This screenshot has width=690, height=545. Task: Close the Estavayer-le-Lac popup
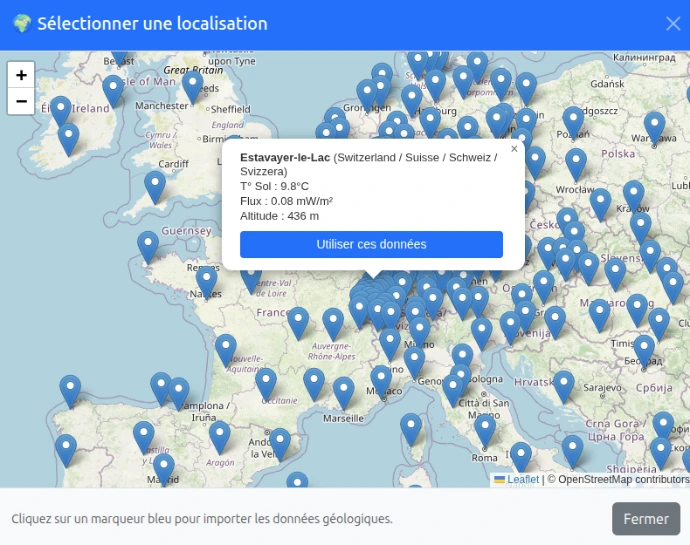point(514,149)
